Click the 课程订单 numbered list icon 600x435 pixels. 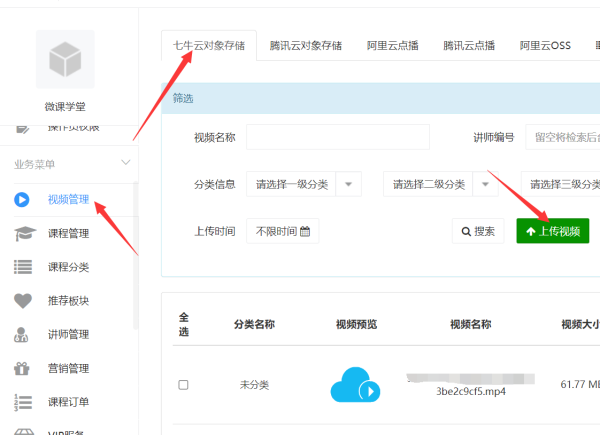(23, 402)
